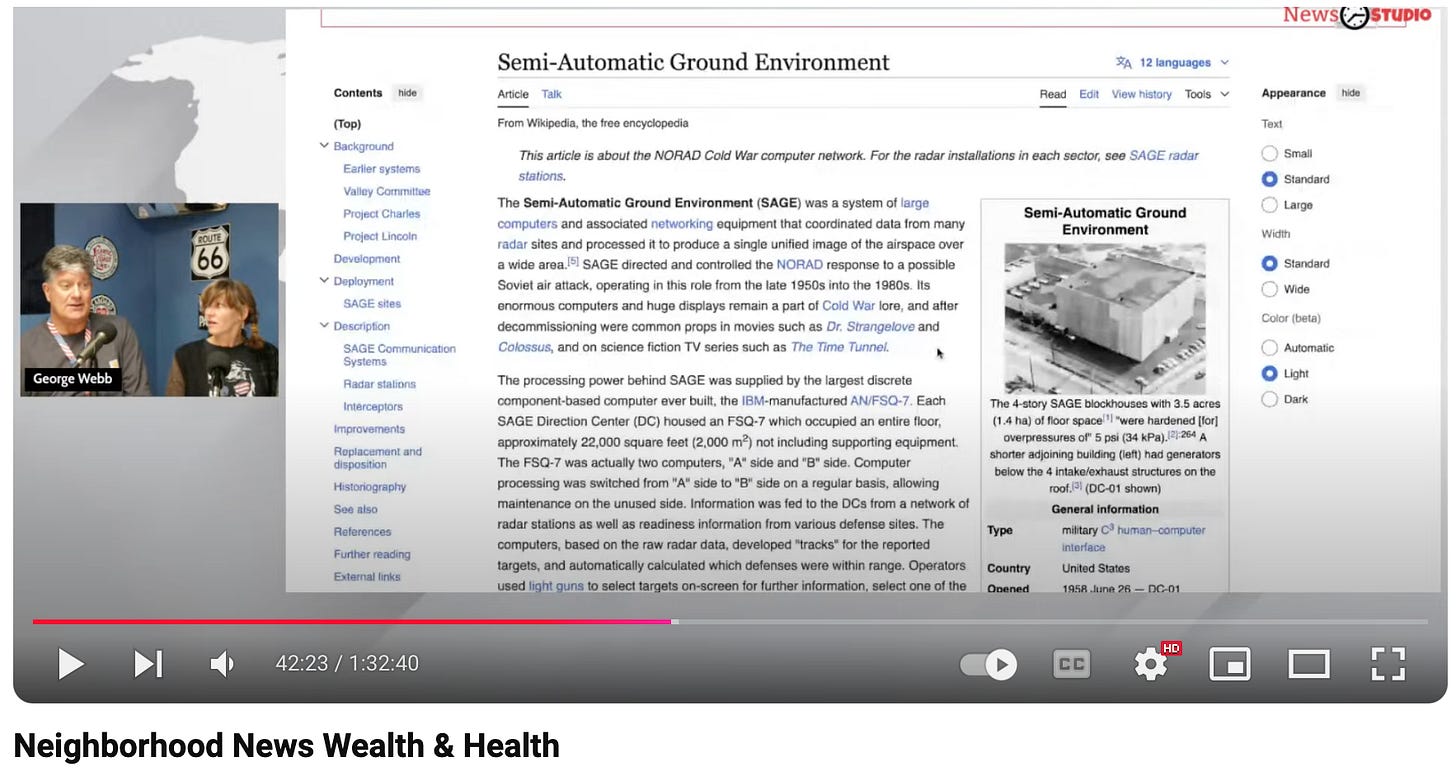This screenshot has height=782, width=1456.
Task: Click the Colossus film link
Action: pyautogui.click(x=524, y=347)
